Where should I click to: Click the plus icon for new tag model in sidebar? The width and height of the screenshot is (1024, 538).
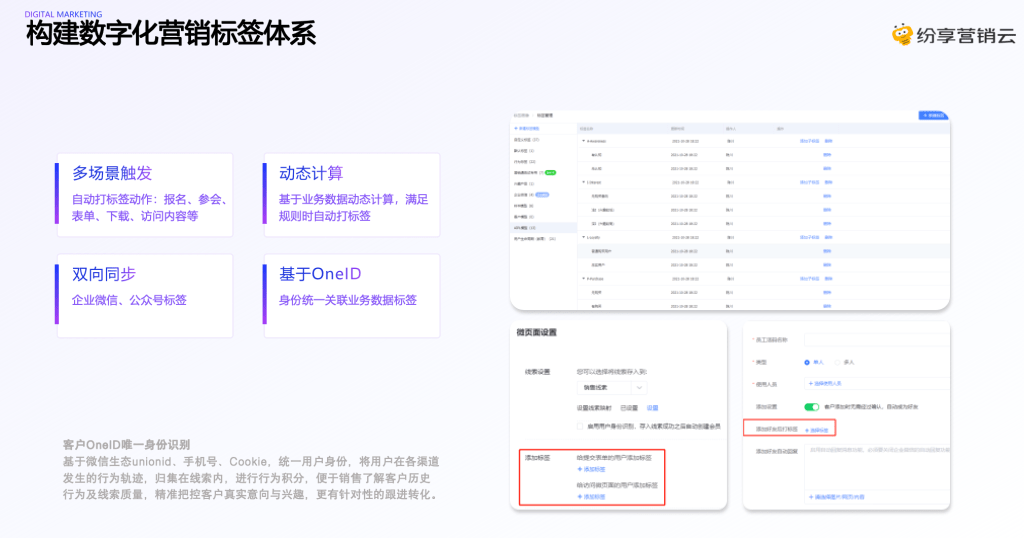[x=516, y=129]
